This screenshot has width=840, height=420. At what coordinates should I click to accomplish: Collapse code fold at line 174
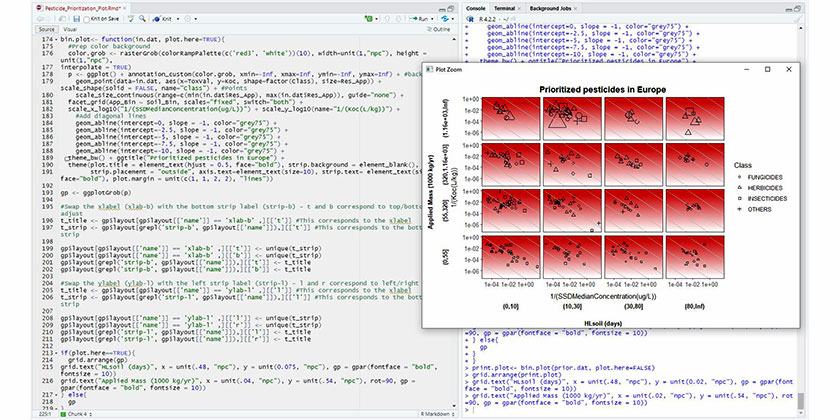[57, 40]
